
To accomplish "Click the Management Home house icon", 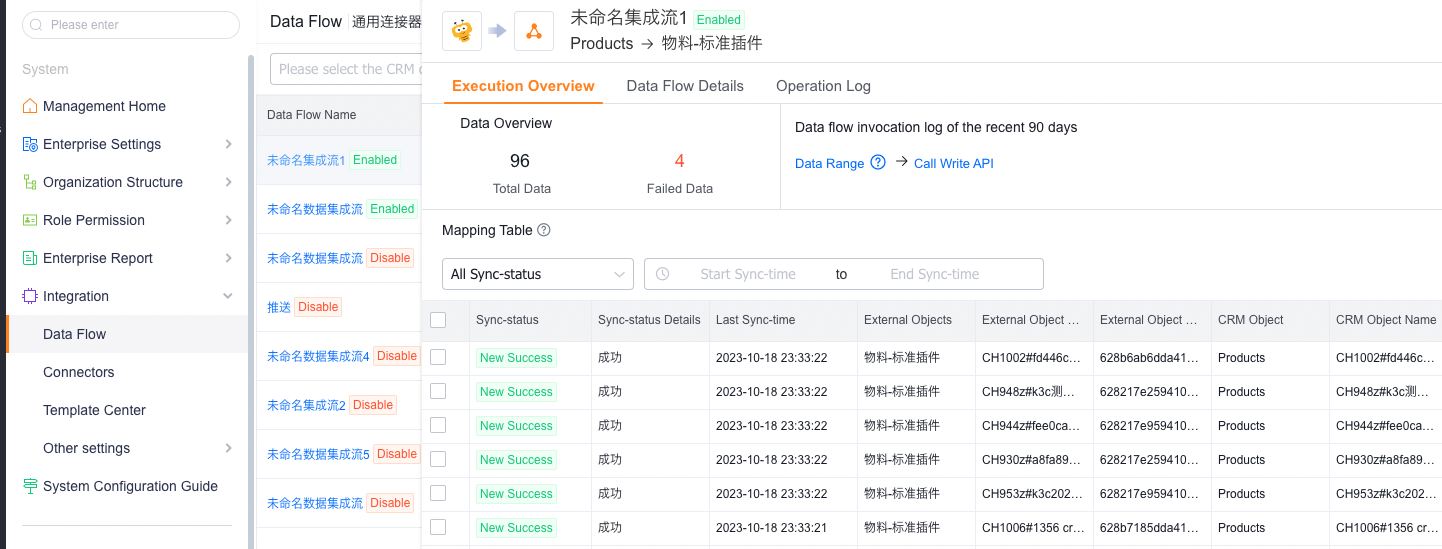I will (x=30, y=106).
